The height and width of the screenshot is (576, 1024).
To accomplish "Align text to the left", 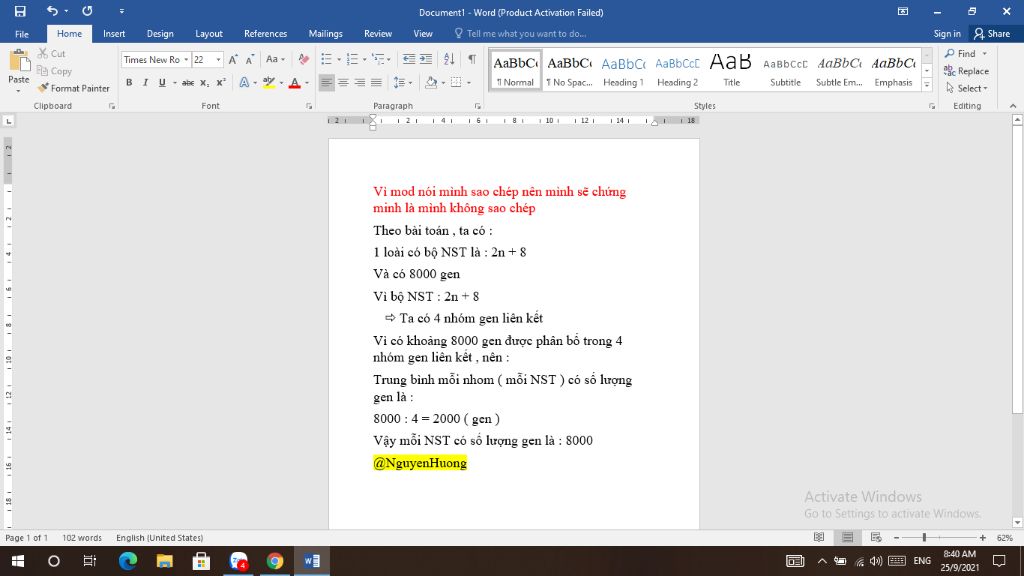I will [x=327, y=82].
